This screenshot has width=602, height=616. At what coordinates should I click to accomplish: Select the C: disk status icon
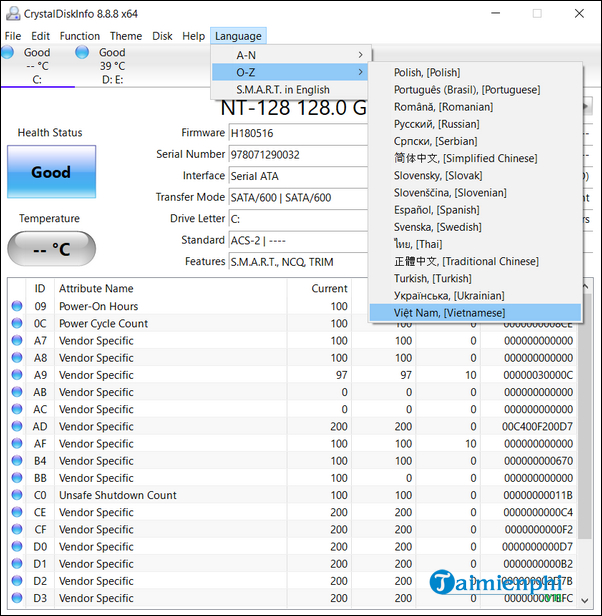(x=11, y=52)
